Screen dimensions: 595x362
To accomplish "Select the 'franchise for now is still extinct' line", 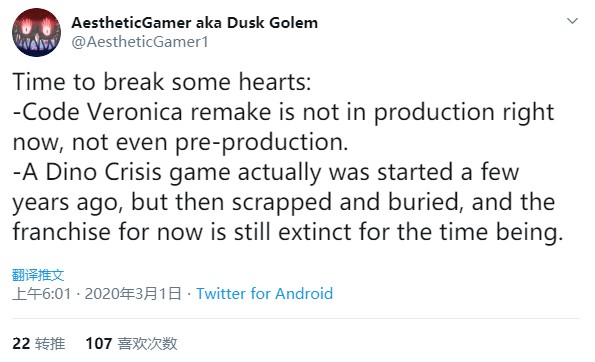I will tap(288, 232).
